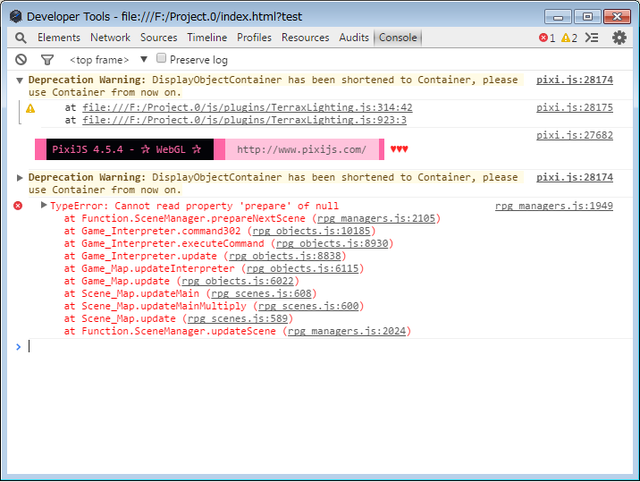Image resolution: width=640 pixels, height=482 pixels.
Task: Click the TypeError Cannot read property message
Action: 194,206
